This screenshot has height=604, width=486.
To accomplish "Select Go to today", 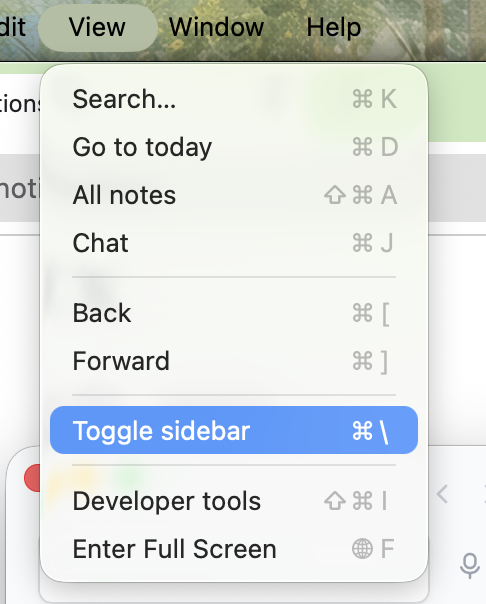I will tap(234, 147).
